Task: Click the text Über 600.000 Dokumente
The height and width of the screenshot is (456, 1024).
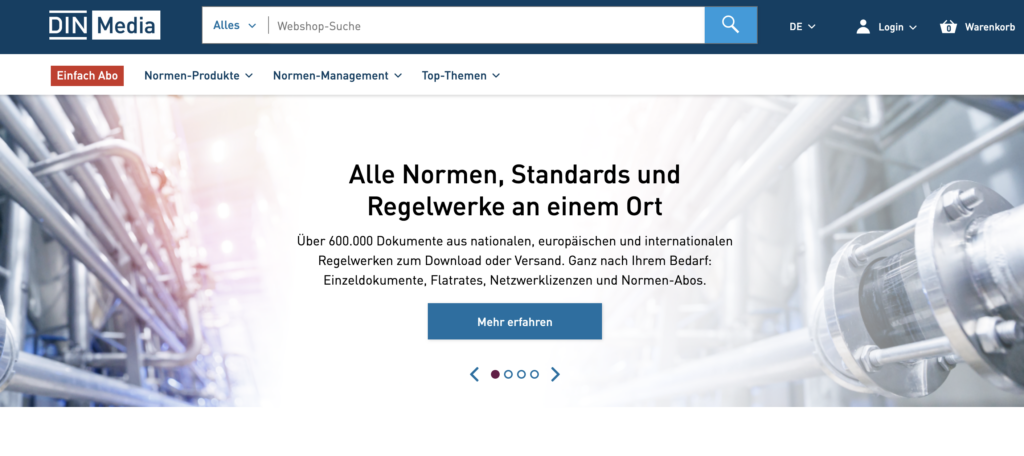Action: point(368,241)
